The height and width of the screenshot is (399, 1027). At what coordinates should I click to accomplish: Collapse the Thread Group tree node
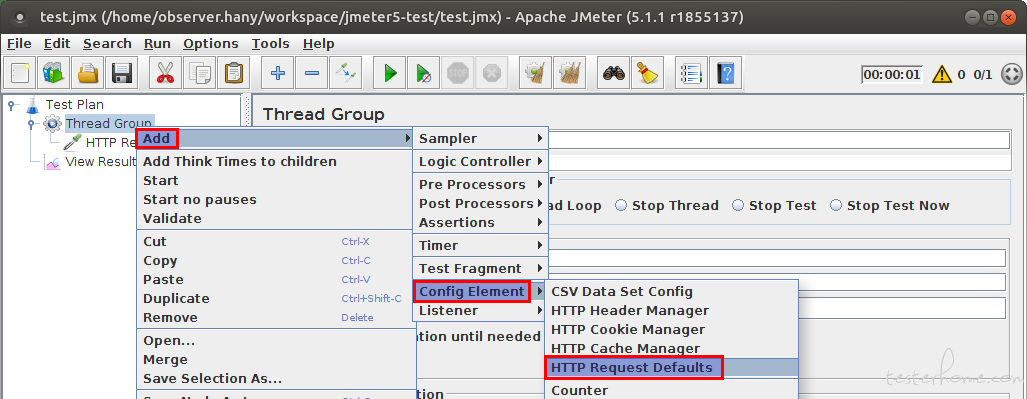point(31,123)
